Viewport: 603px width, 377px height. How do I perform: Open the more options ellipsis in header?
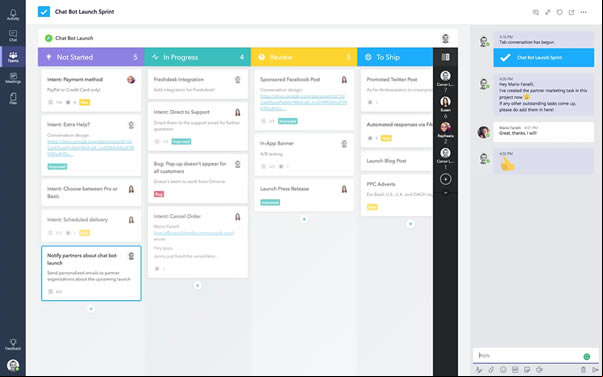583,12
